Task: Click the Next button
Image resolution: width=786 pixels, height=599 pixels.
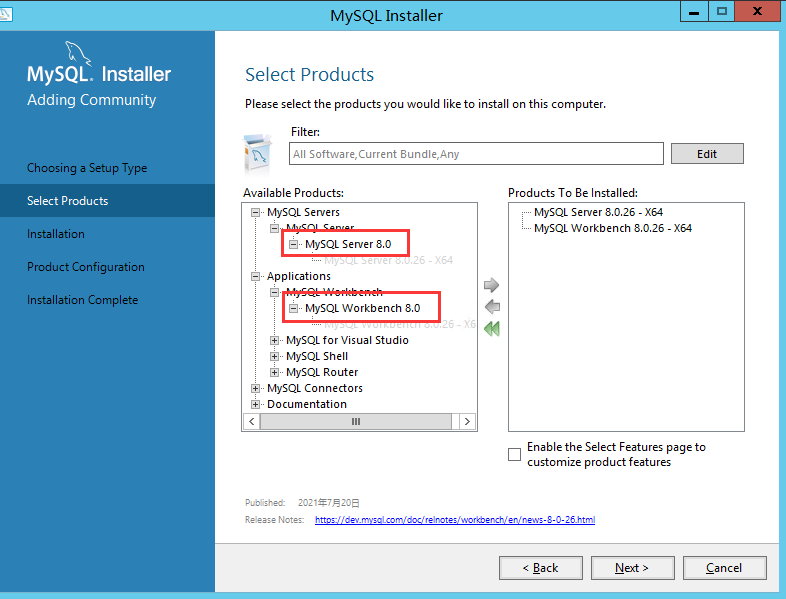Action: [632, 568]
